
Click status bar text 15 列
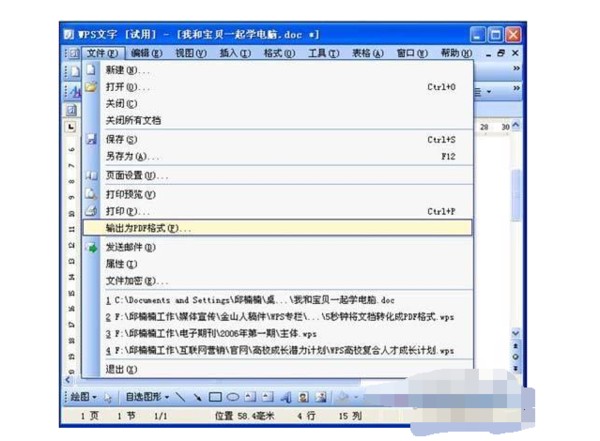[350, 416]
